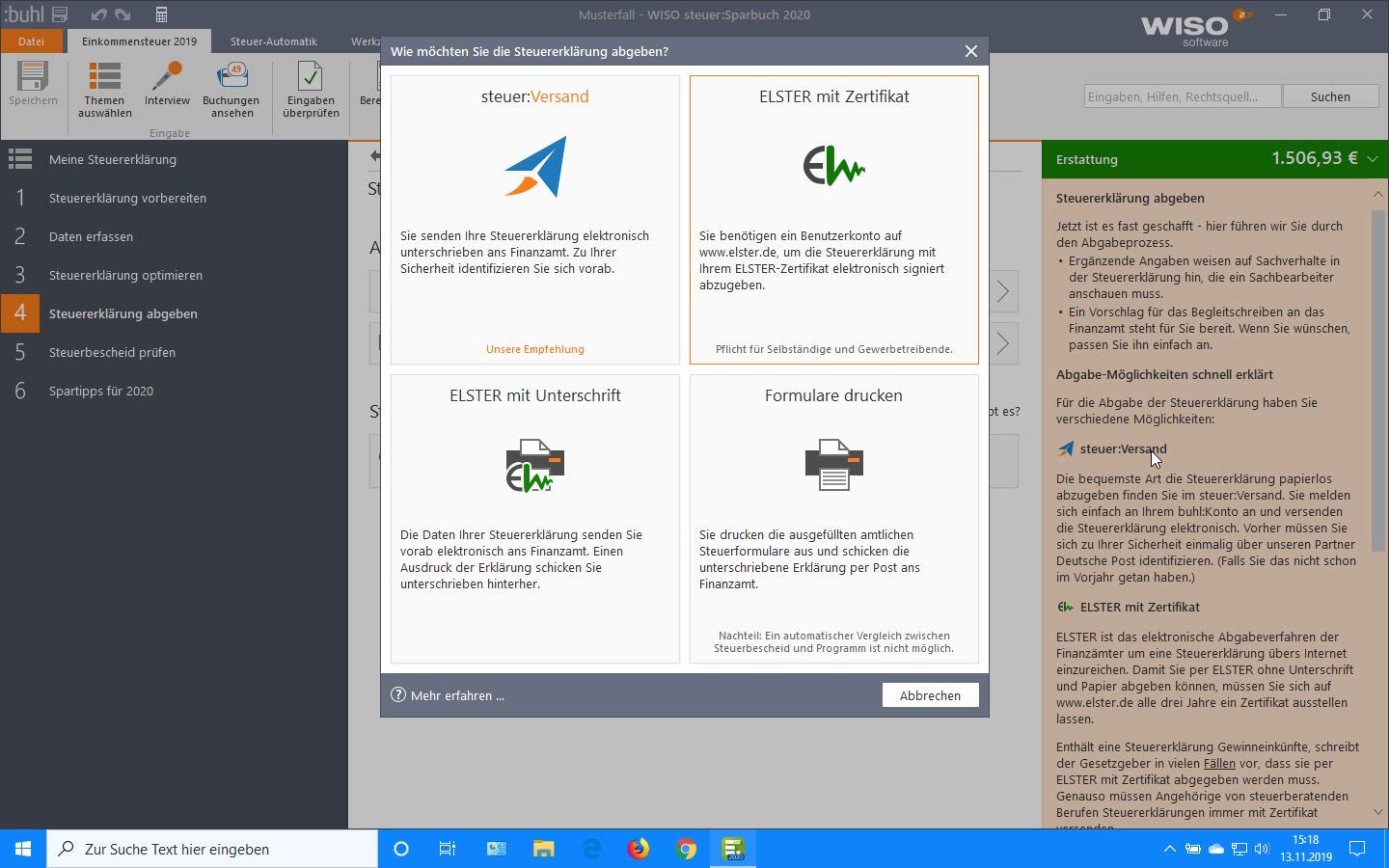Open Themen auswählen in the ribbon
1389x868 pixels.
click(104, 91)
